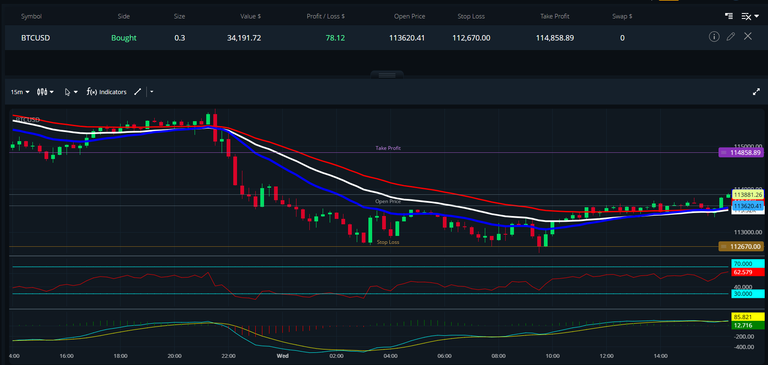Click the Take Profit line label on chart
This screenshot has width=768, height=365.
tap(388, 148)
